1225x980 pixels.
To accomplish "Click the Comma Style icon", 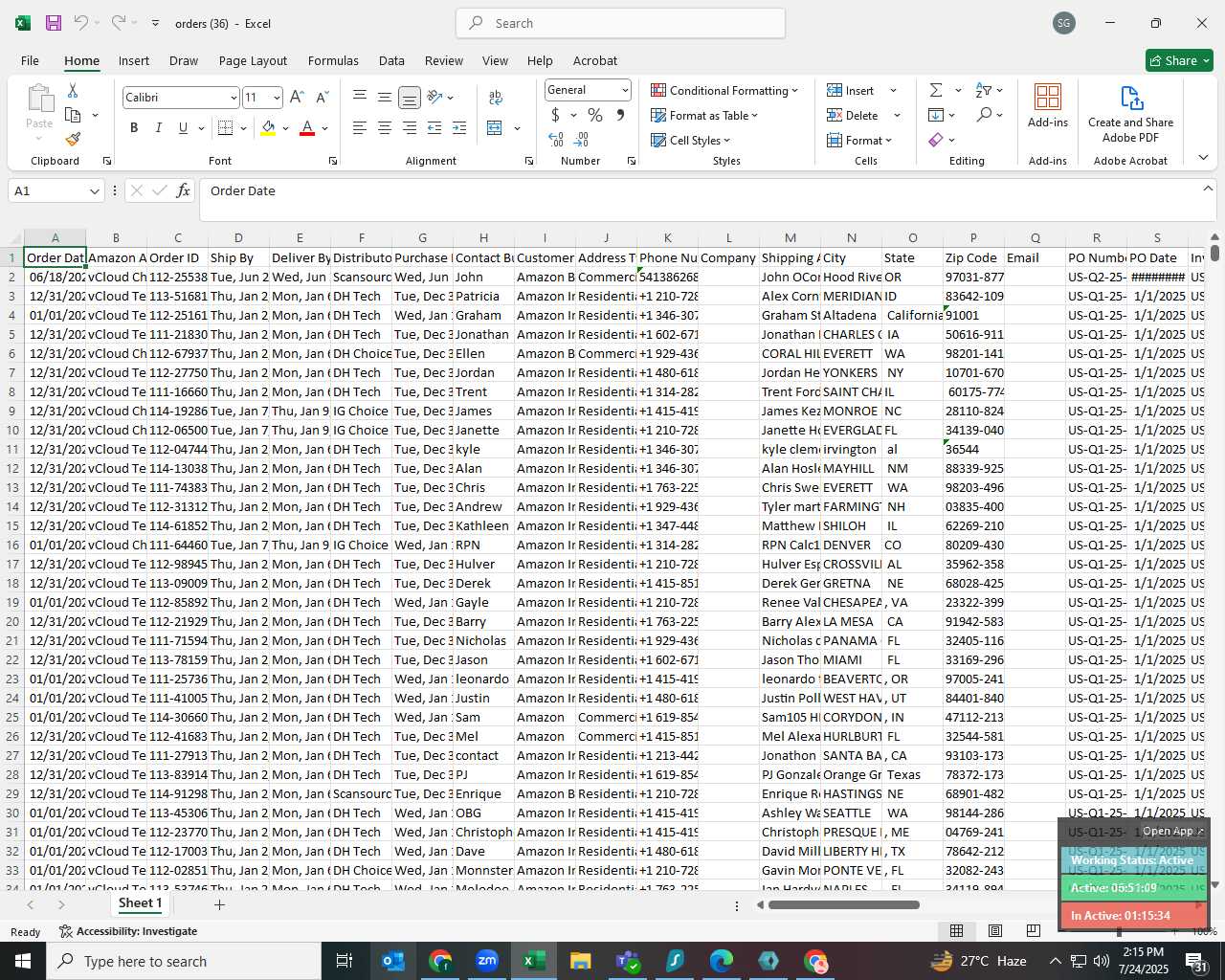I will [620, 115].
